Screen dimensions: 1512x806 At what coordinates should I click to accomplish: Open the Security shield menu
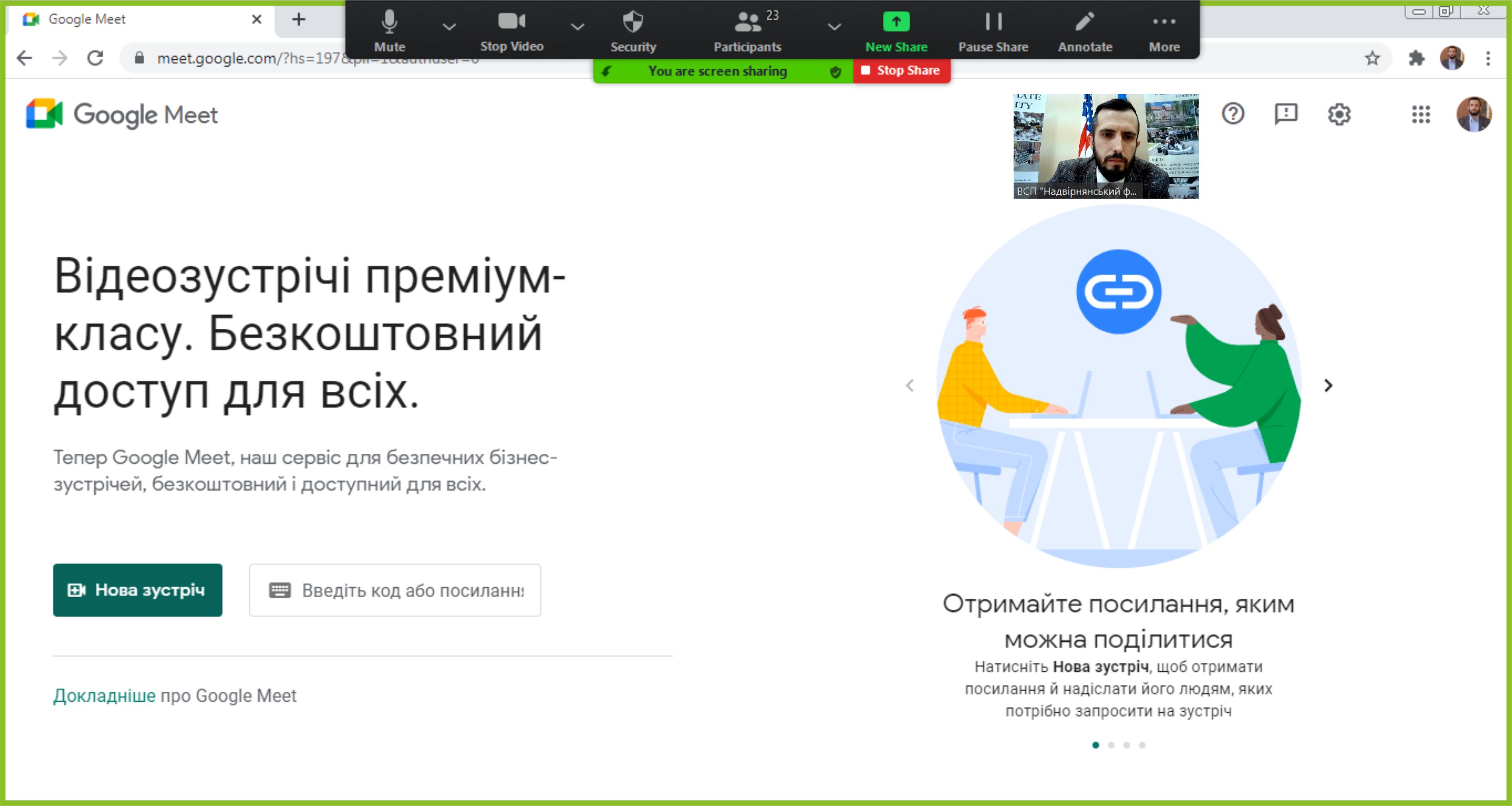pyautogui.click(x=633, y=32)
